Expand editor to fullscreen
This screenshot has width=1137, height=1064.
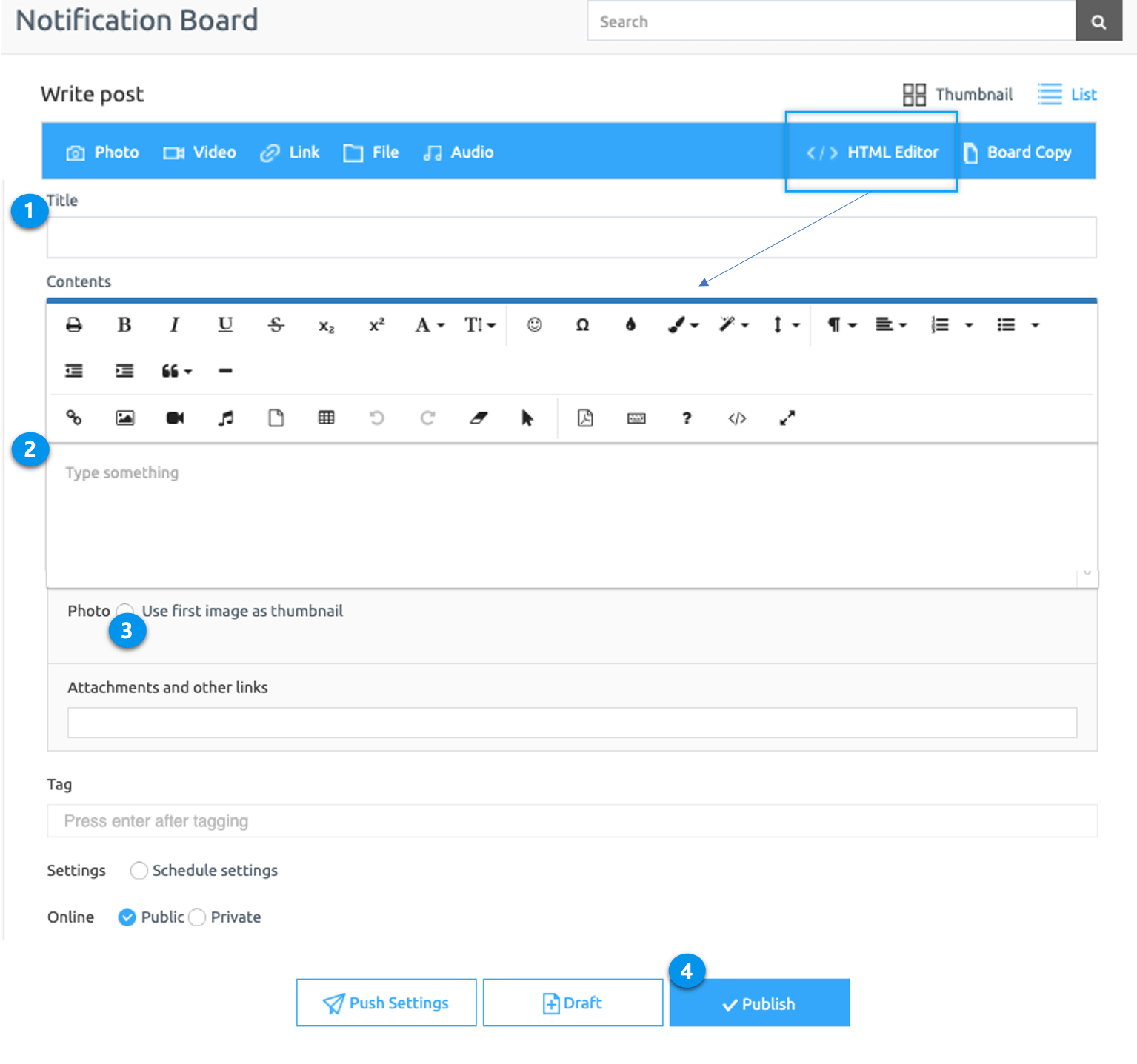click(787, 418)
